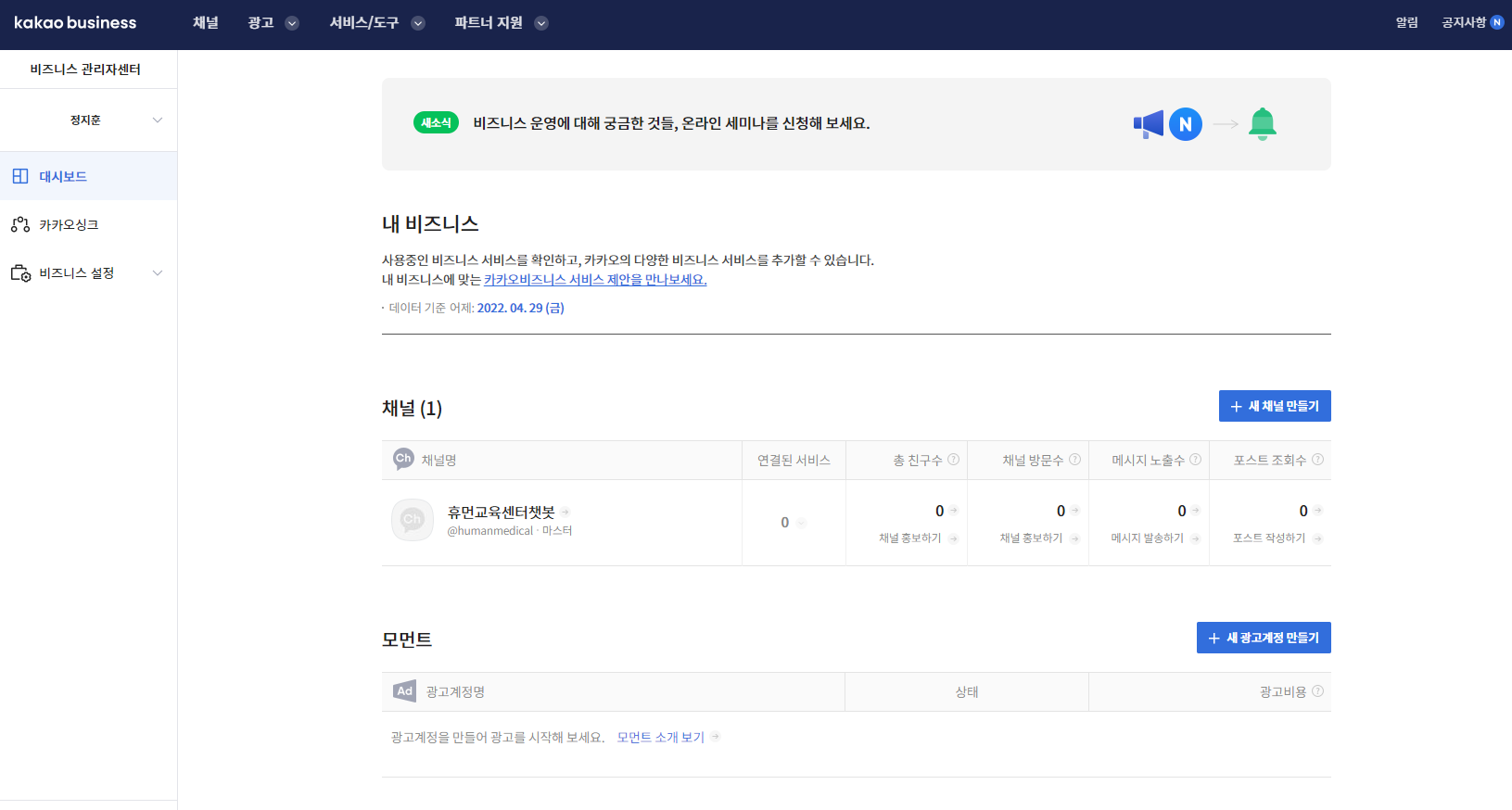
Task: Click the Ch icon in the 채널명 header
Action: 403,459
